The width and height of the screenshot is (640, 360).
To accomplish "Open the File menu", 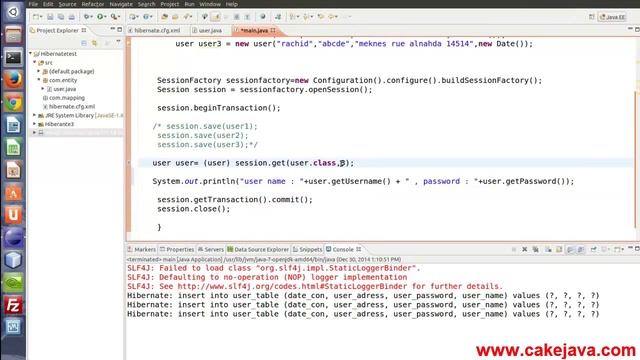I will click(33, 4).
